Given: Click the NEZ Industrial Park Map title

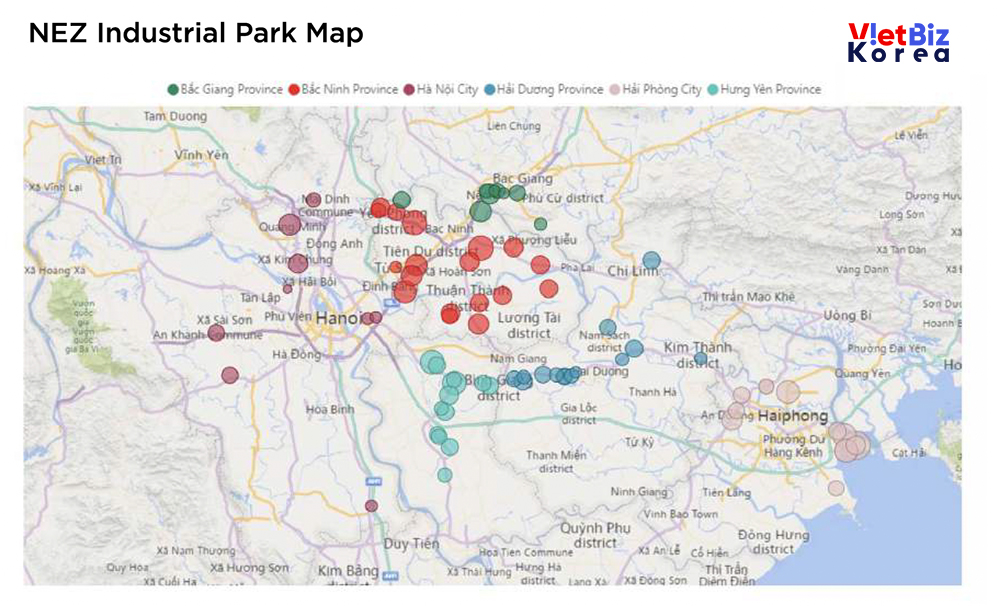Looking at the screenshot, I should [196, 33].
